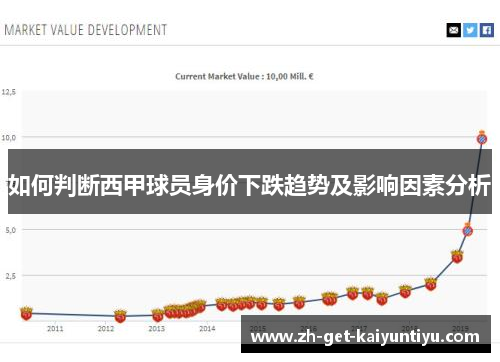Image resolution: width=500 pixels, height=362 pixels.
Task: Select the red crest marker just above 2,5
Action: (x=457, y=257)
